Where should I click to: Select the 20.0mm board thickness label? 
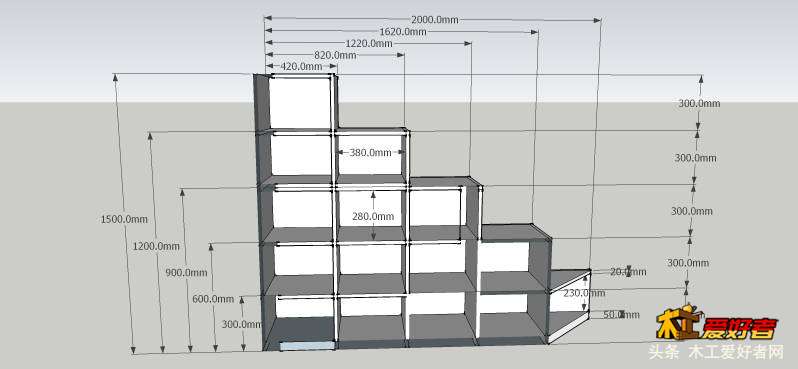[628, 272]
